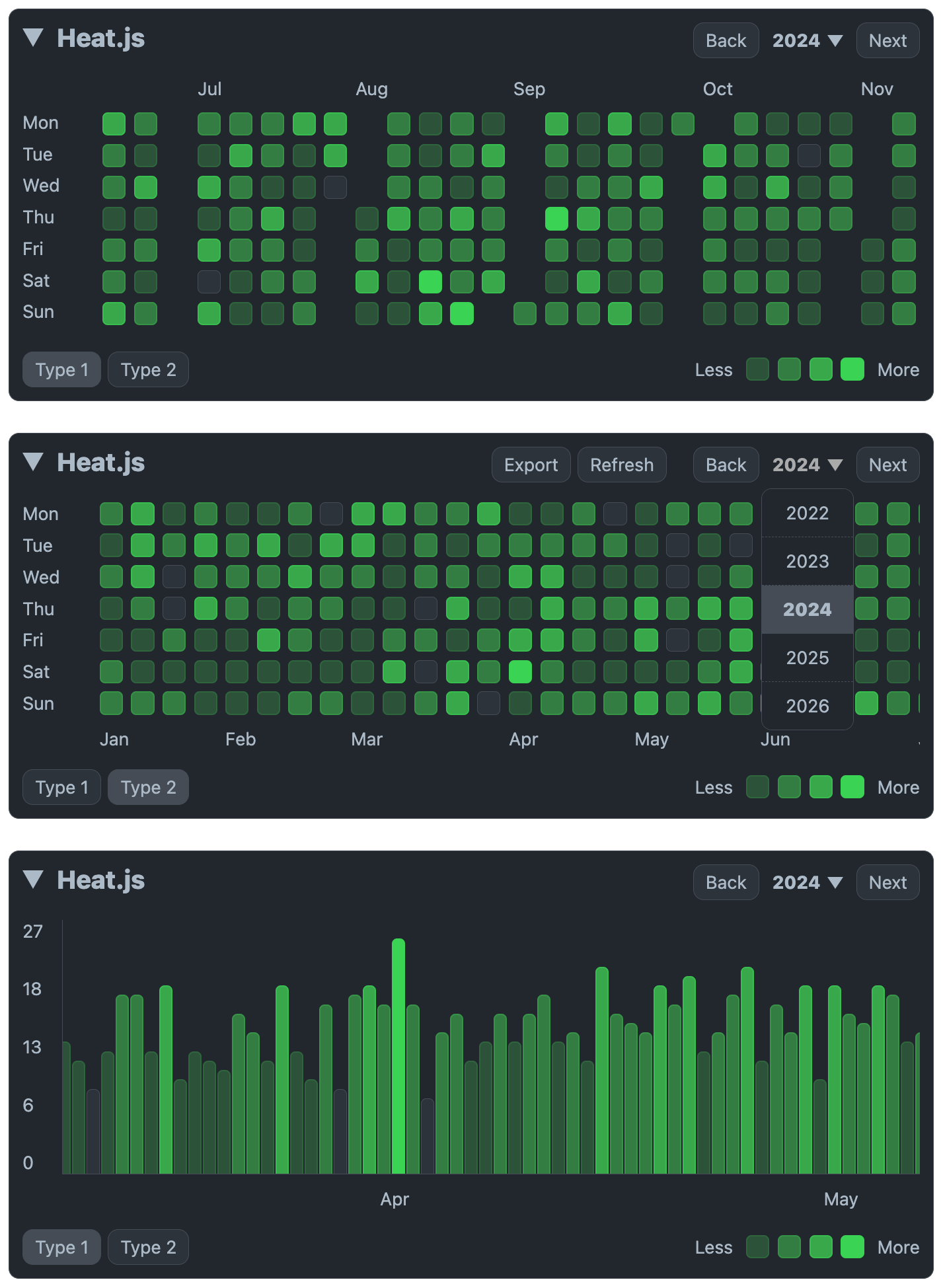Screen dimensions: 943x1288
Task: Click the May label under the bar chart
Action: click(x=841, y=1199)
